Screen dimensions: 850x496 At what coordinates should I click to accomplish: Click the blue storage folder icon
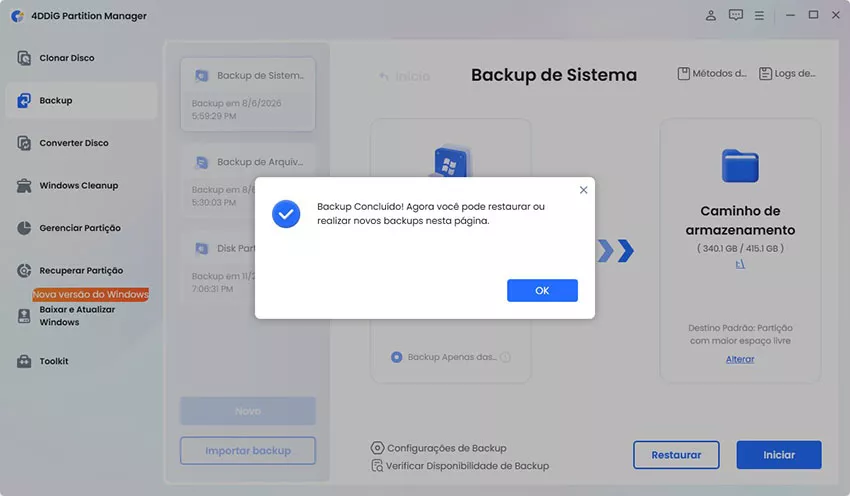[x=740, y=166]
